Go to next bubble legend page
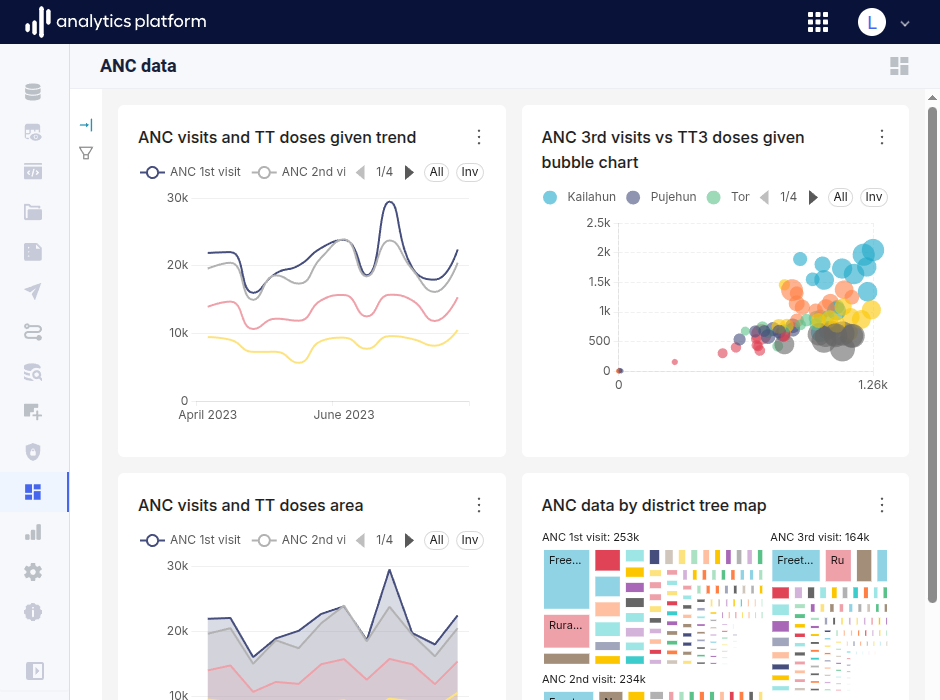 click(x=813, y=197)
